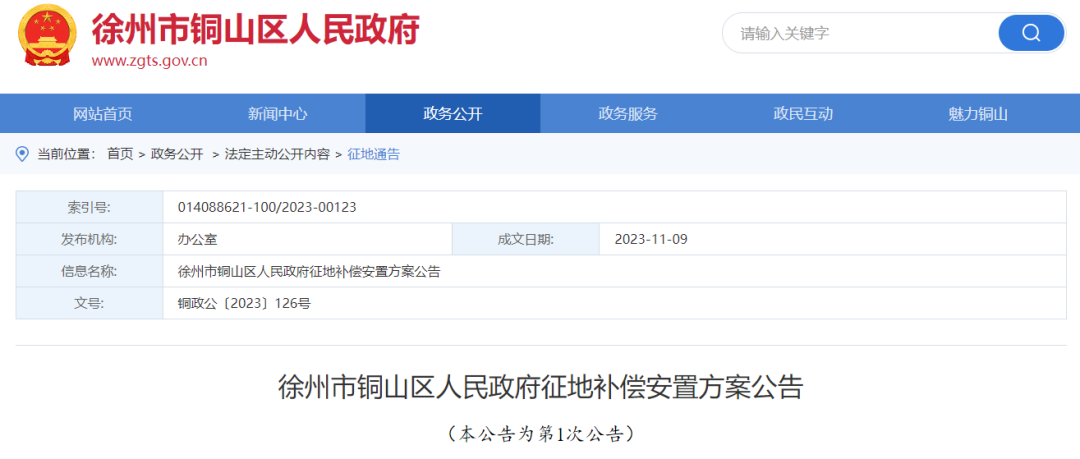This screenshot has height=459, width=1080.
Task: Click the www.zgts.gov.cn site address
Action: (149, 60)
